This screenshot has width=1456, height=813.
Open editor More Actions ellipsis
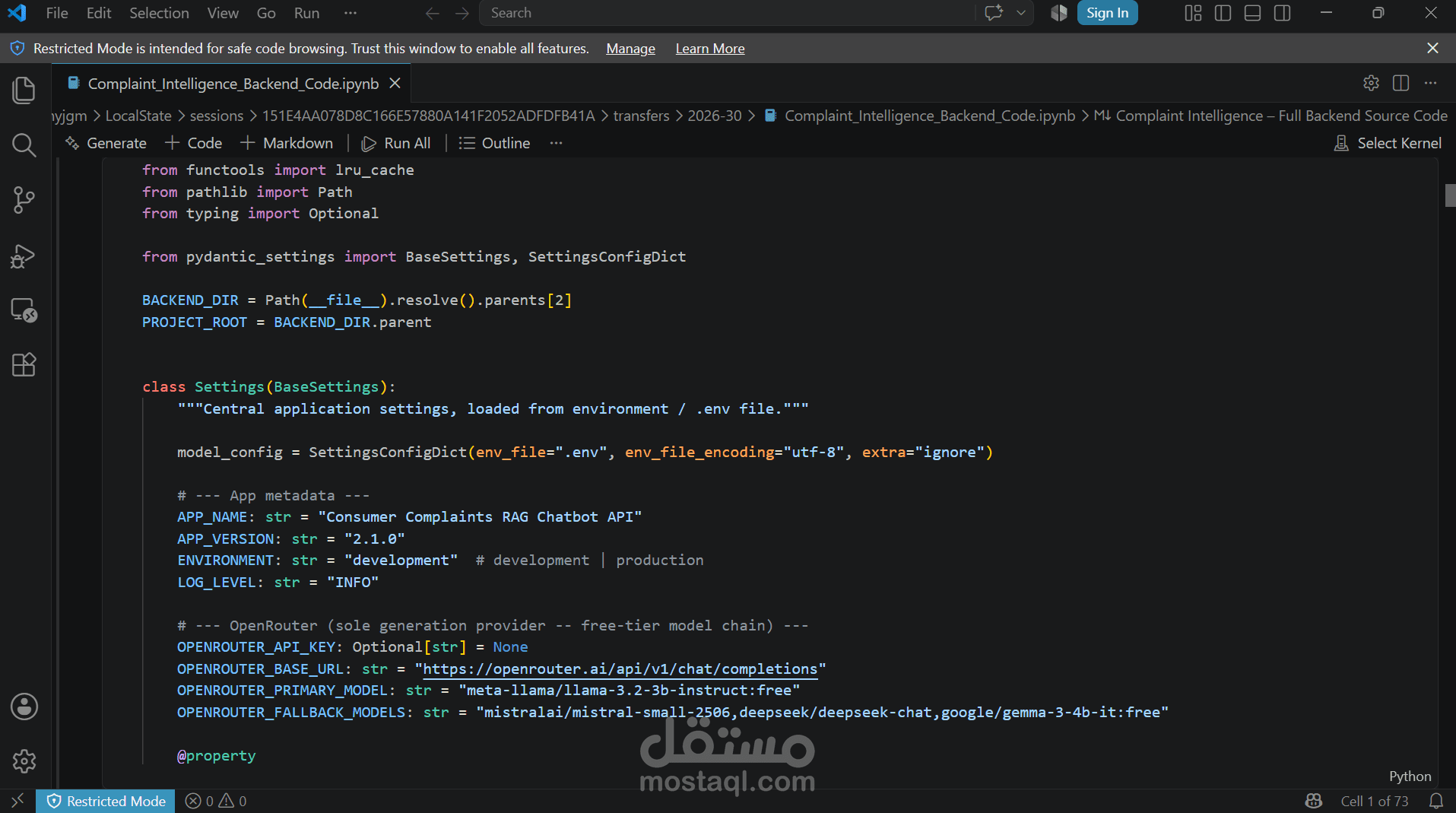point(1430,83)
